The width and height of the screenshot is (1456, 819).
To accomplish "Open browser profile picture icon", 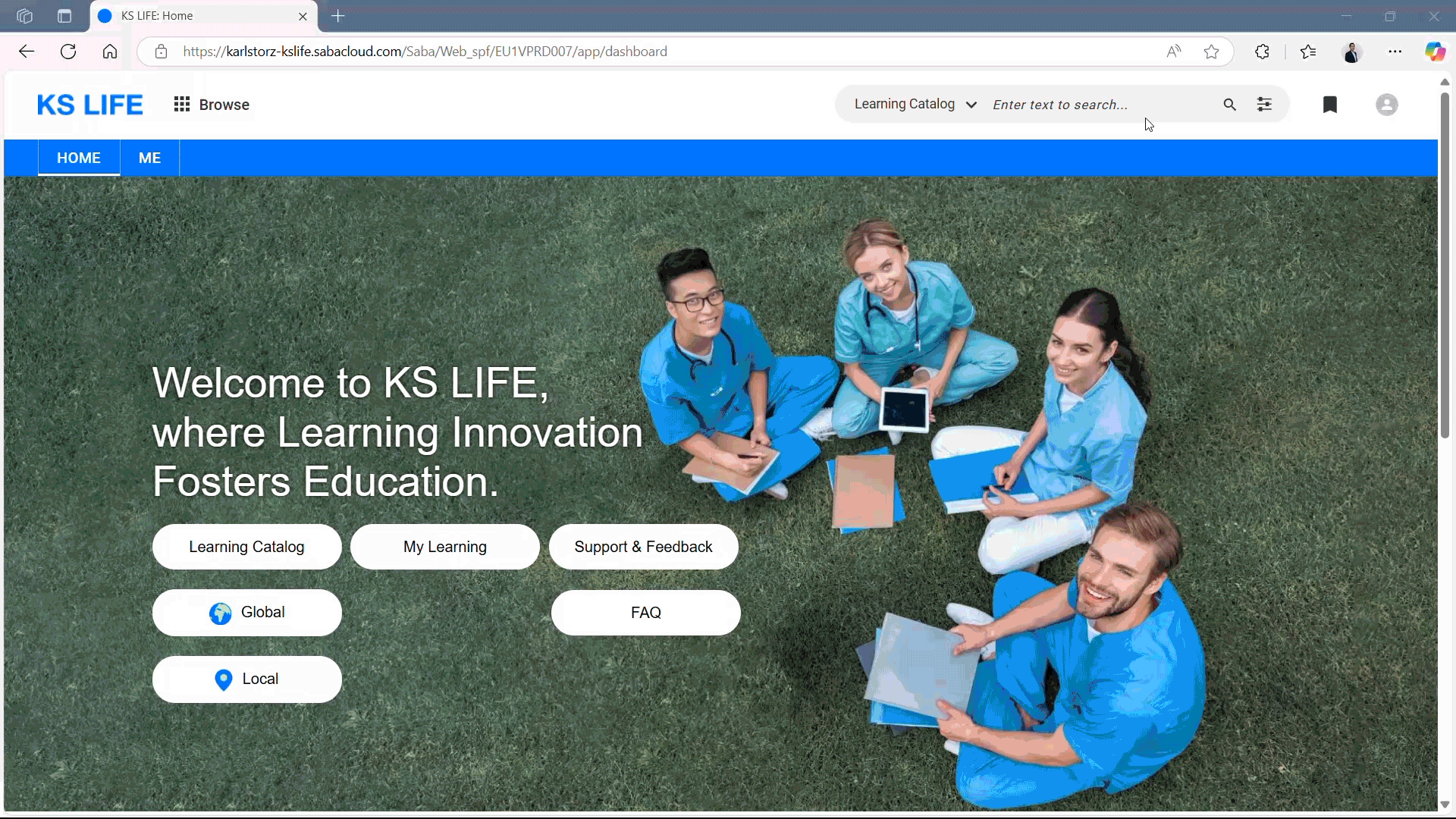I will 1351,52.
